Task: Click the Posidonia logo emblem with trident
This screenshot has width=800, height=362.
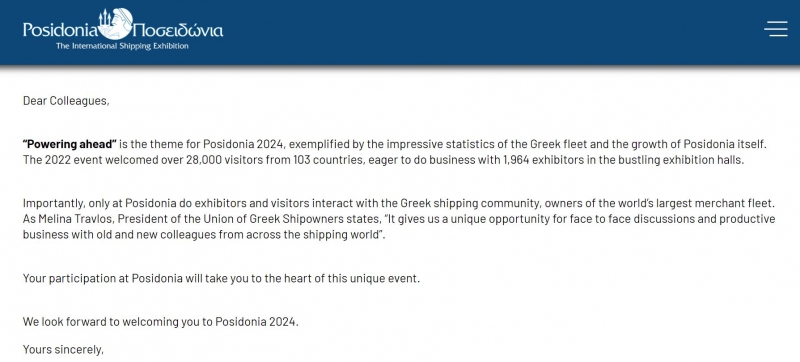Action: point(115,23)
